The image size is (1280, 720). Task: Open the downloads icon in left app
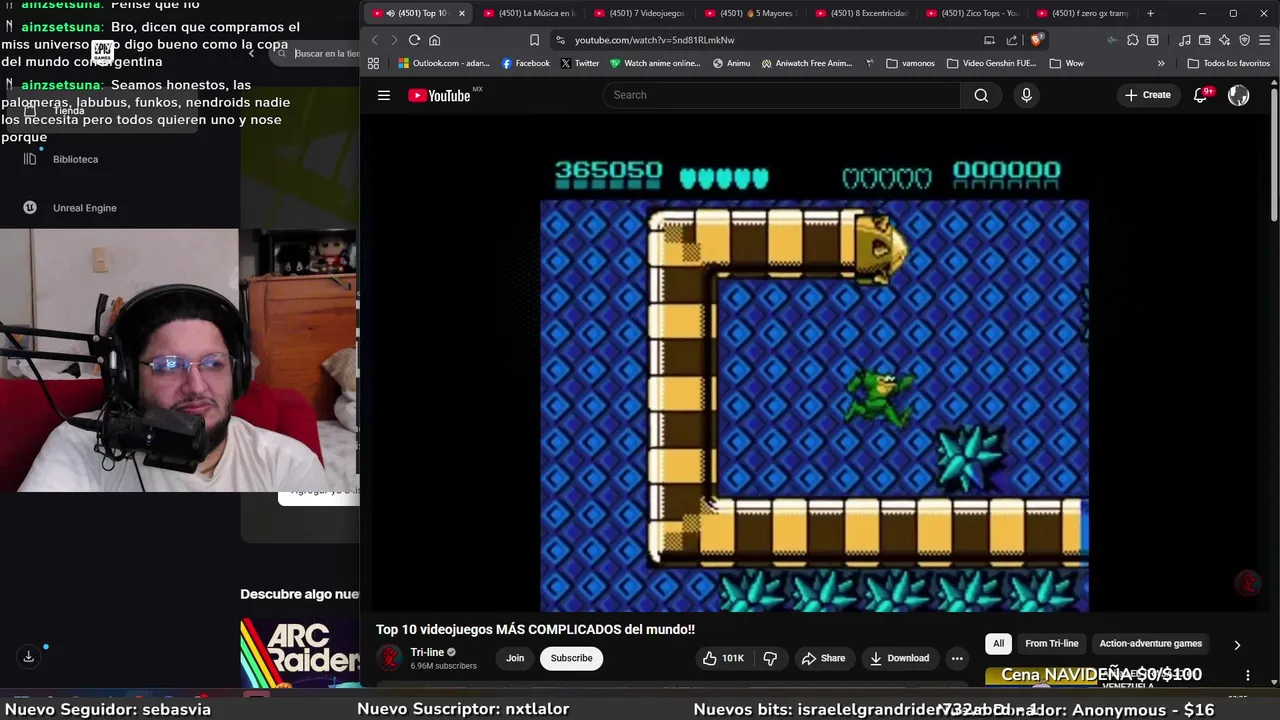tap(28, 657)
